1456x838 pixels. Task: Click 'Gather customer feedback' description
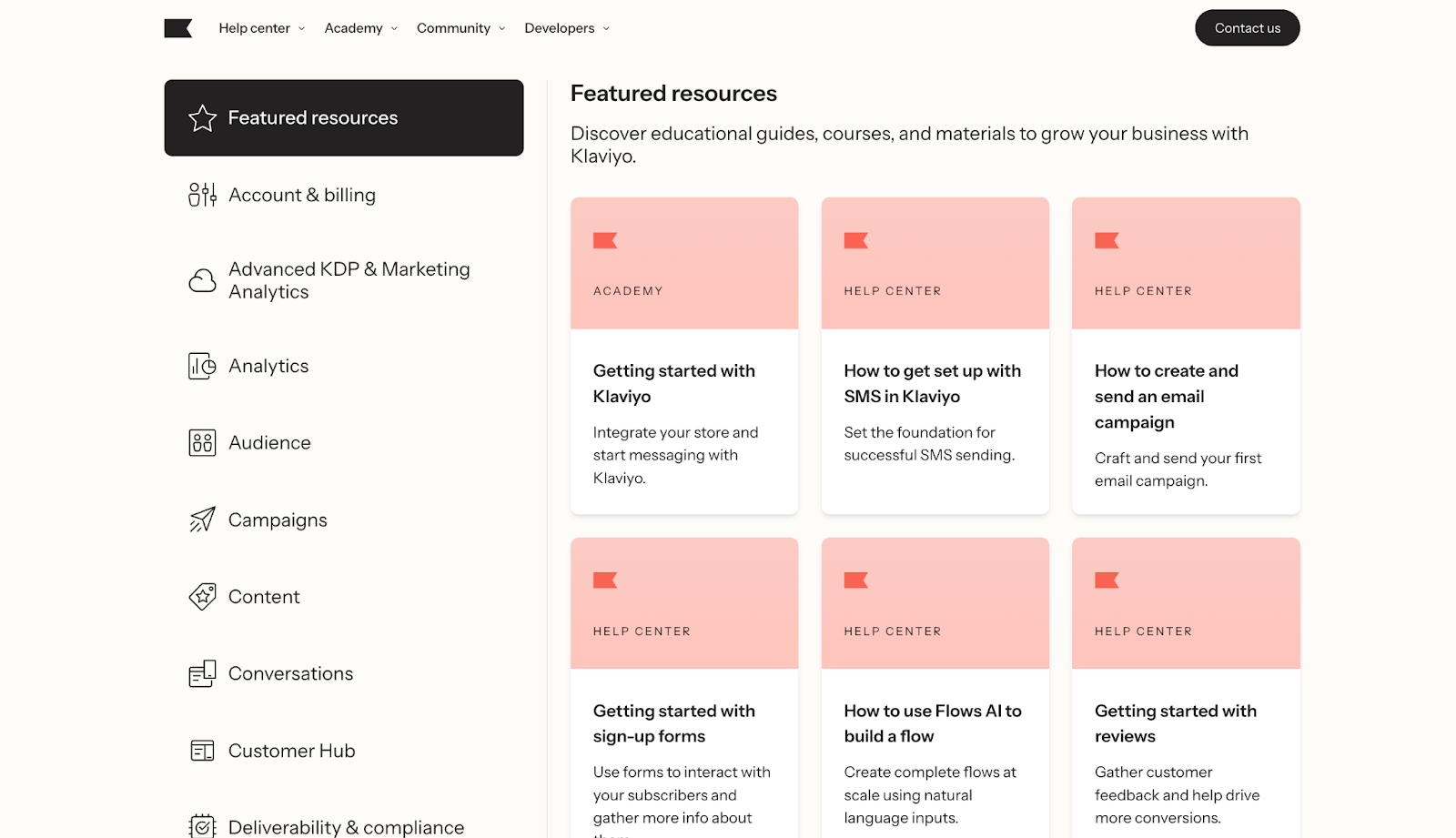(x=1178, y=795)
